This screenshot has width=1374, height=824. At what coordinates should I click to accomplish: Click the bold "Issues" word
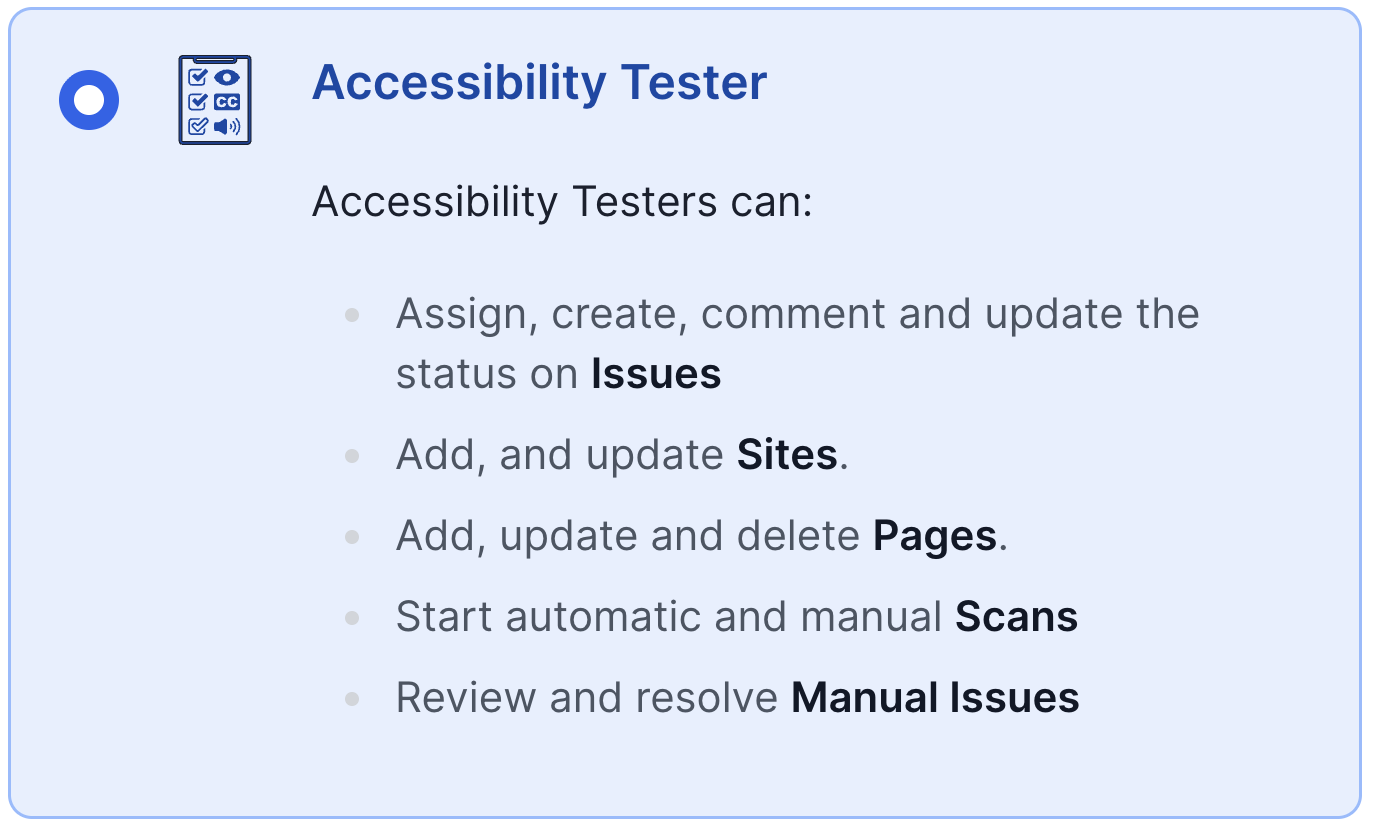[x=656, y=374]
